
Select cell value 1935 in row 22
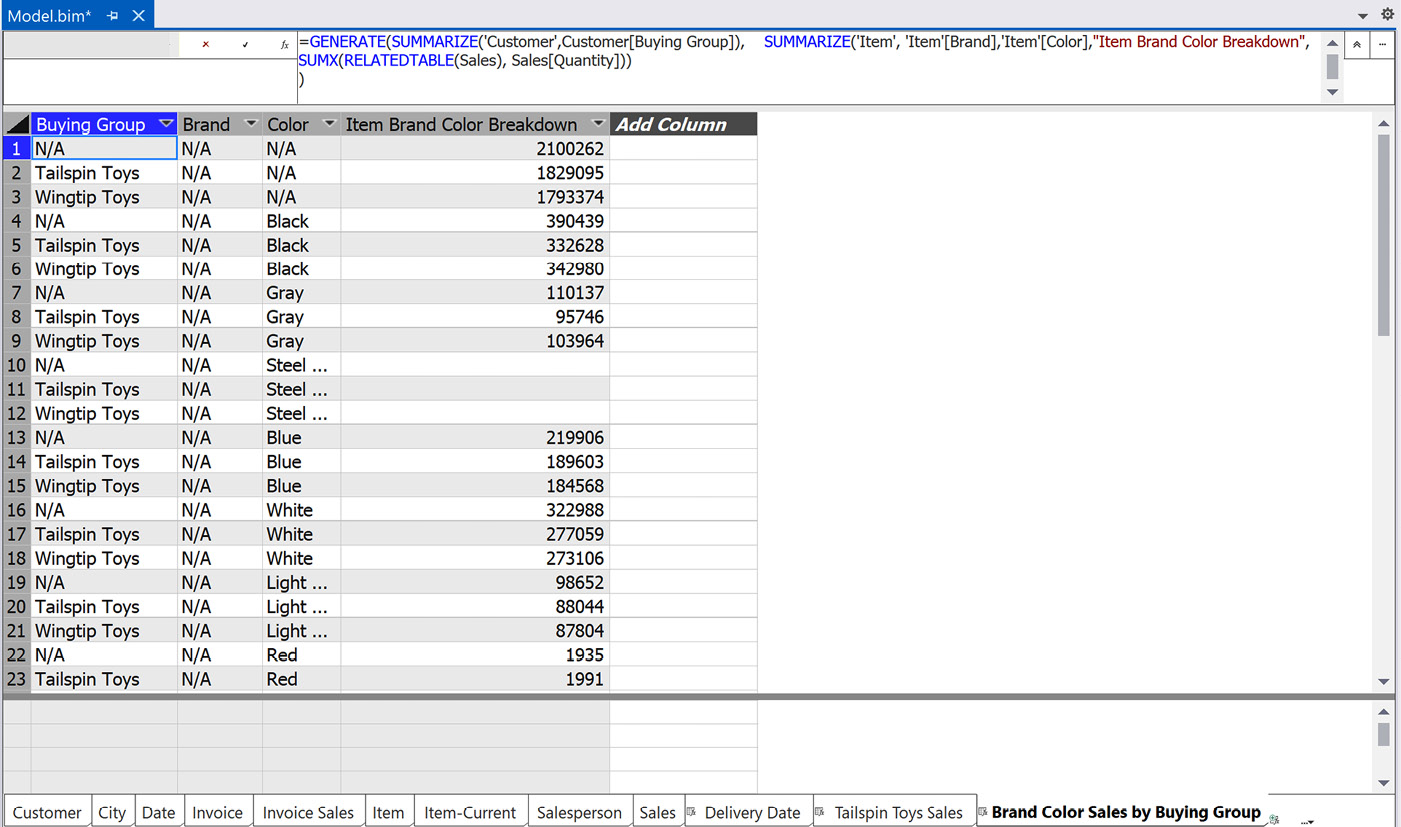point(475,655)
